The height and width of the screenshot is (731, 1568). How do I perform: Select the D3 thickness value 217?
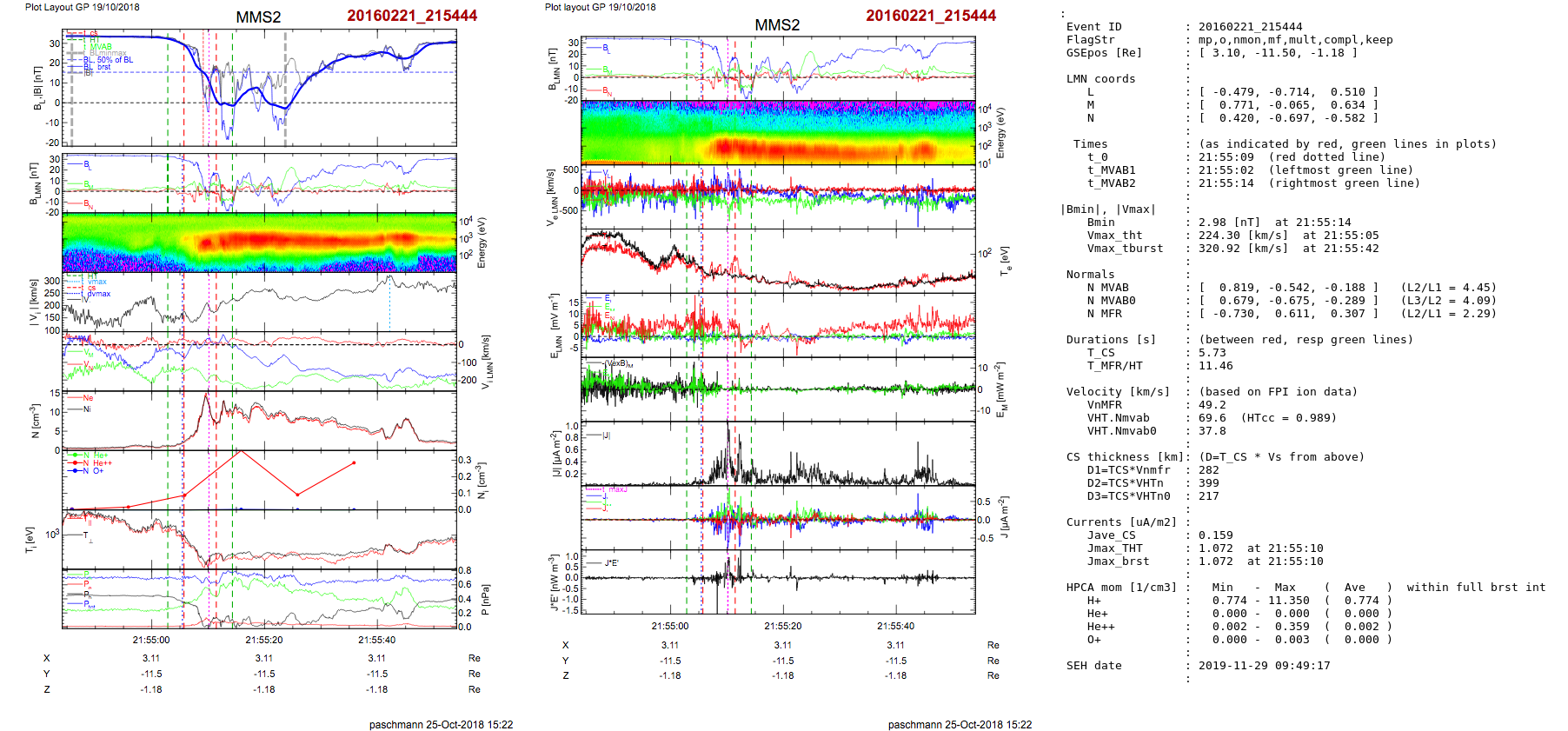point(1209,496)
